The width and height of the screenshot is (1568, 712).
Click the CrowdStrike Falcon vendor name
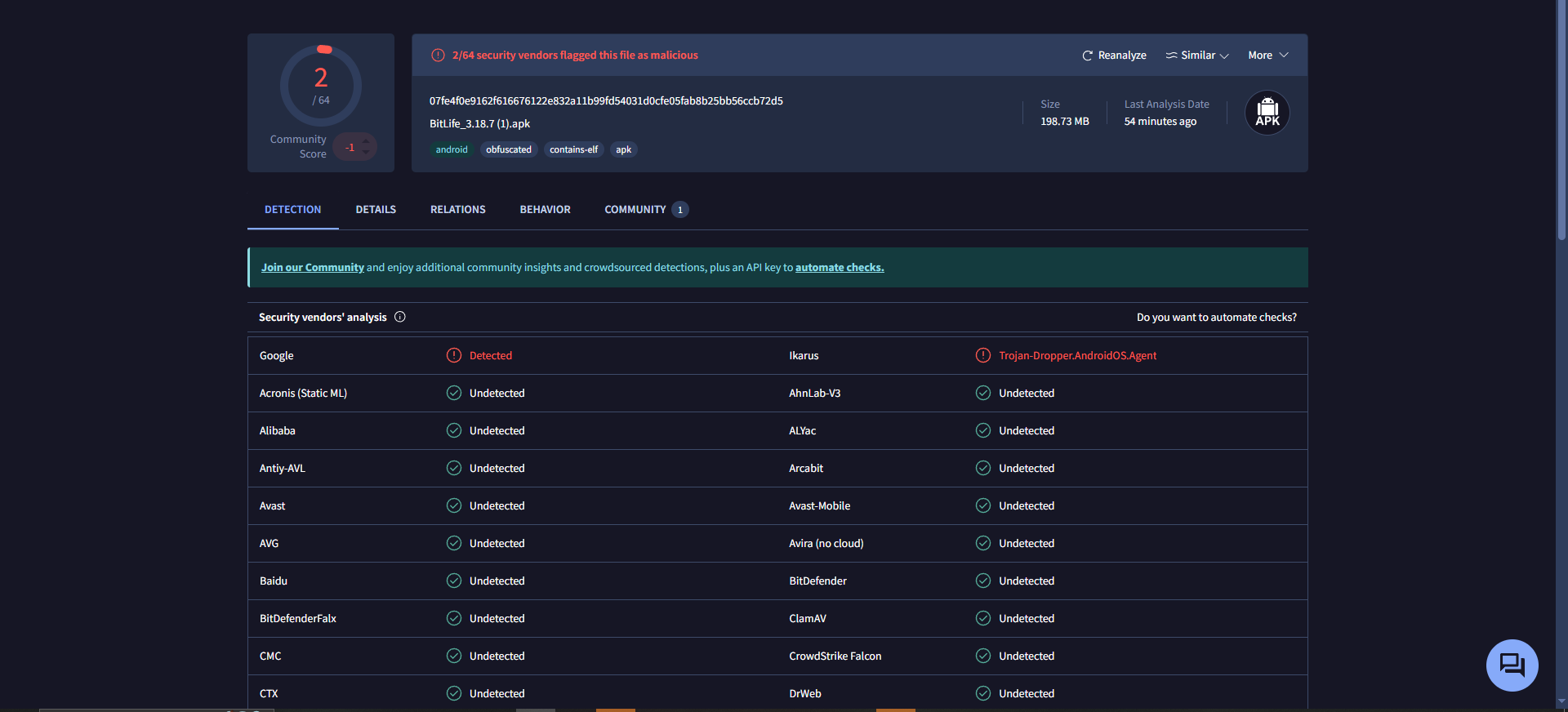(835, 656)
